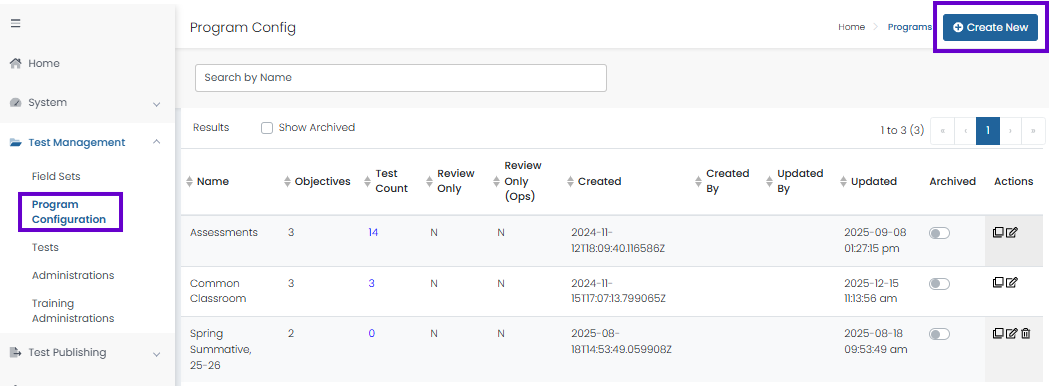The image size is (1049, 386).
Task: Click the 2025-08-18 09:53:49 am updated value
Action: click(876, 341)
